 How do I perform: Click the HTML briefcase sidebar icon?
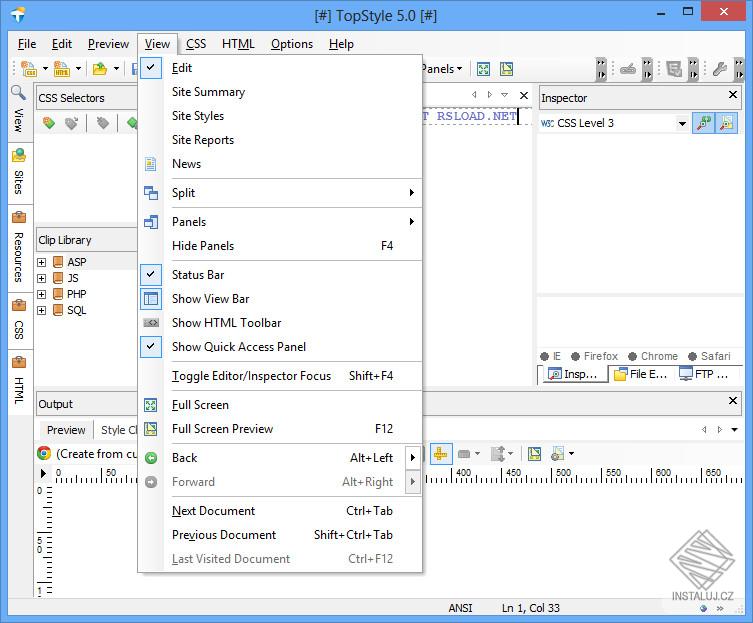click(19, 362)
